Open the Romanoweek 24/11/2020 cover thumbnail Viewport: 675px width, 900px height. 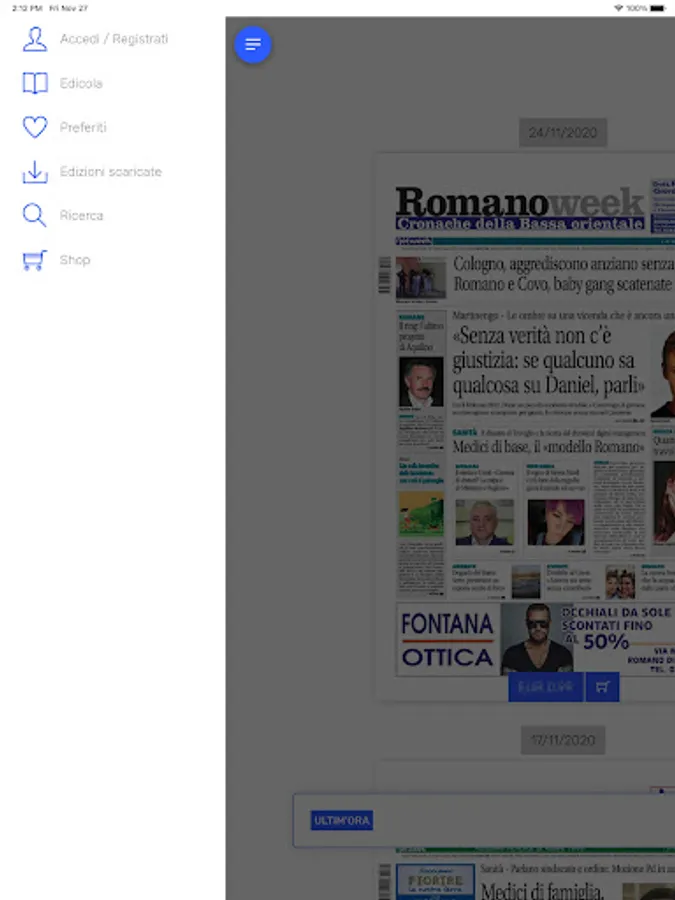pos(526,426)
